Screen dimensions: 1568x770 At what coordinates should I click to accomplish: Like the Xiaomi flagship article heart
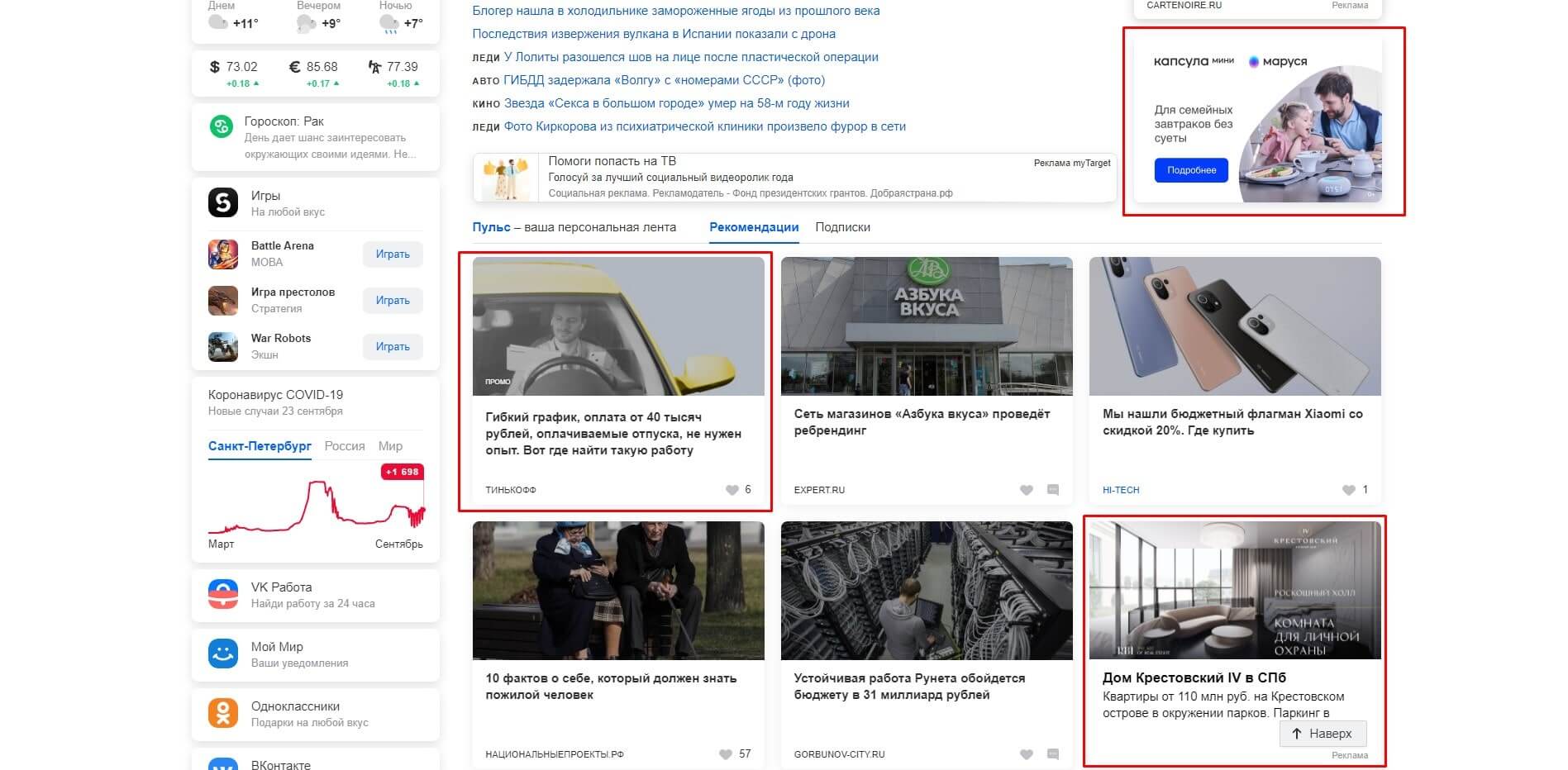point(1348,490)
